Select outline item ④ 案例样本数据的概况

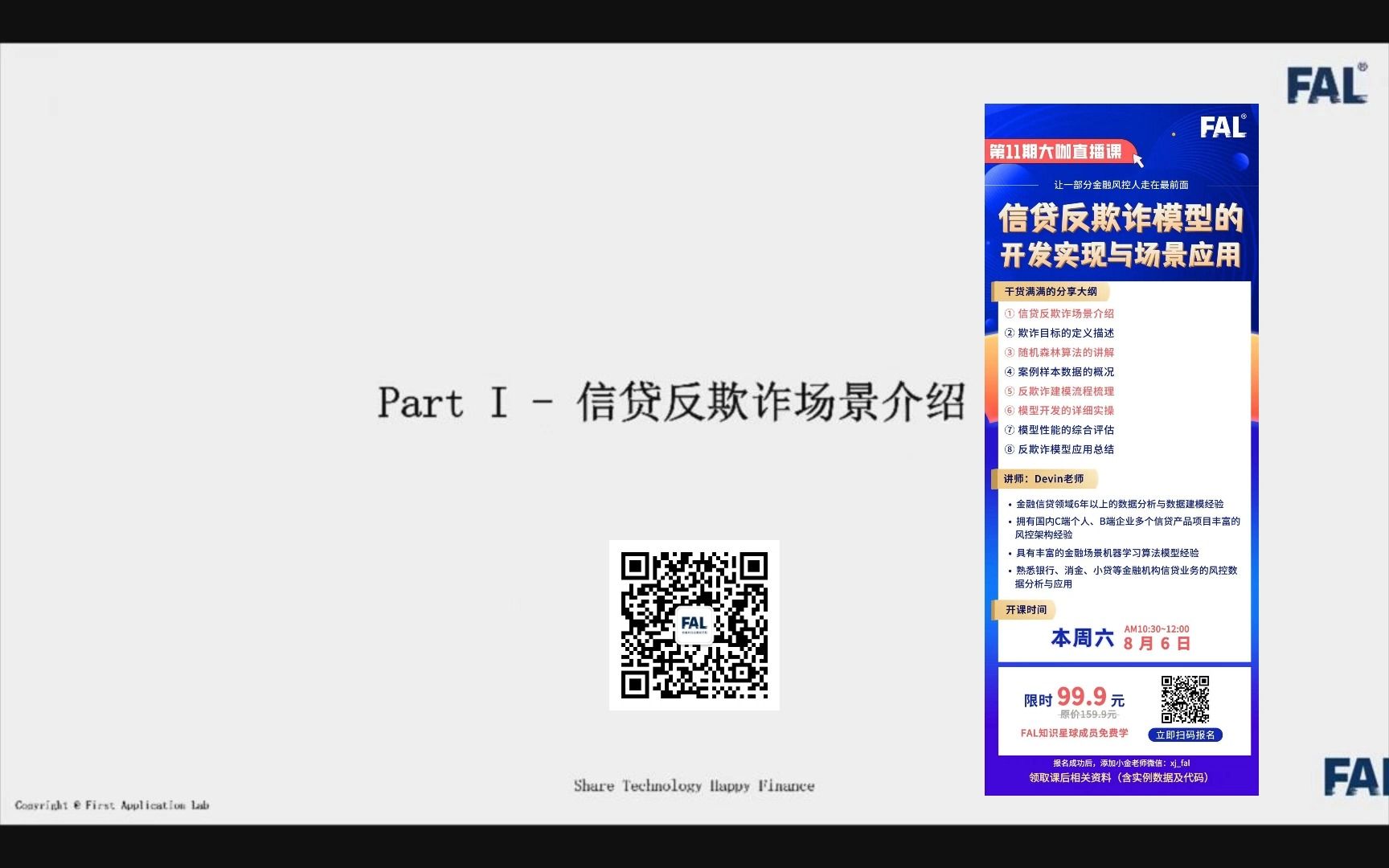1061,371
